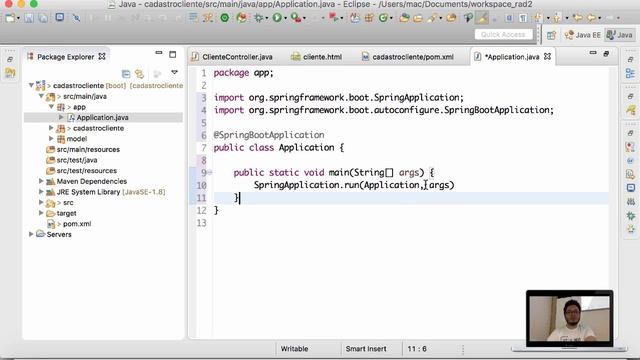Click the webcam video thumbnail
This screenshot has height=360, width=640.
[569, 318]
